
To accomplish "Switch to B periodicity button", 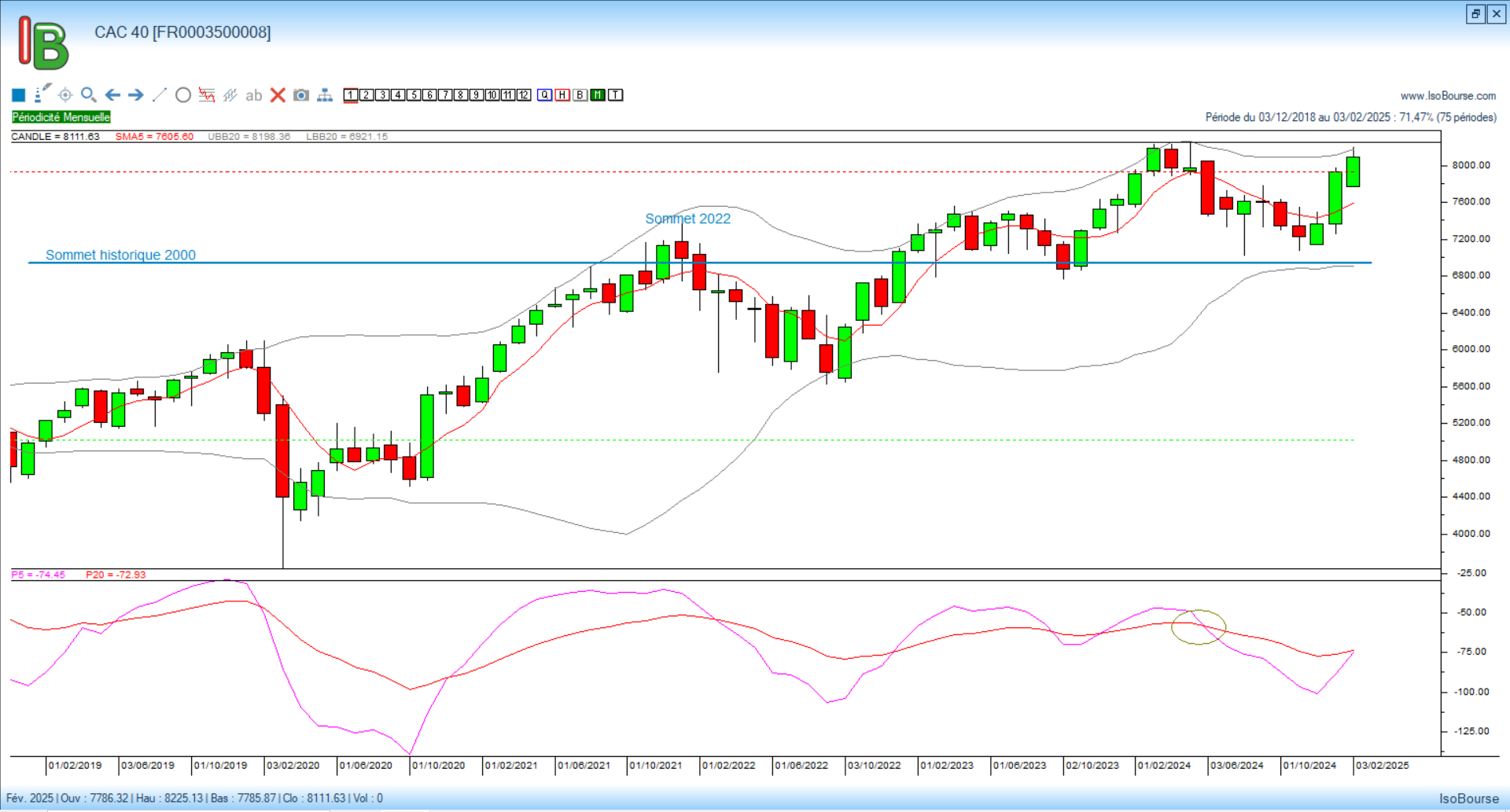I will [580, 95].
